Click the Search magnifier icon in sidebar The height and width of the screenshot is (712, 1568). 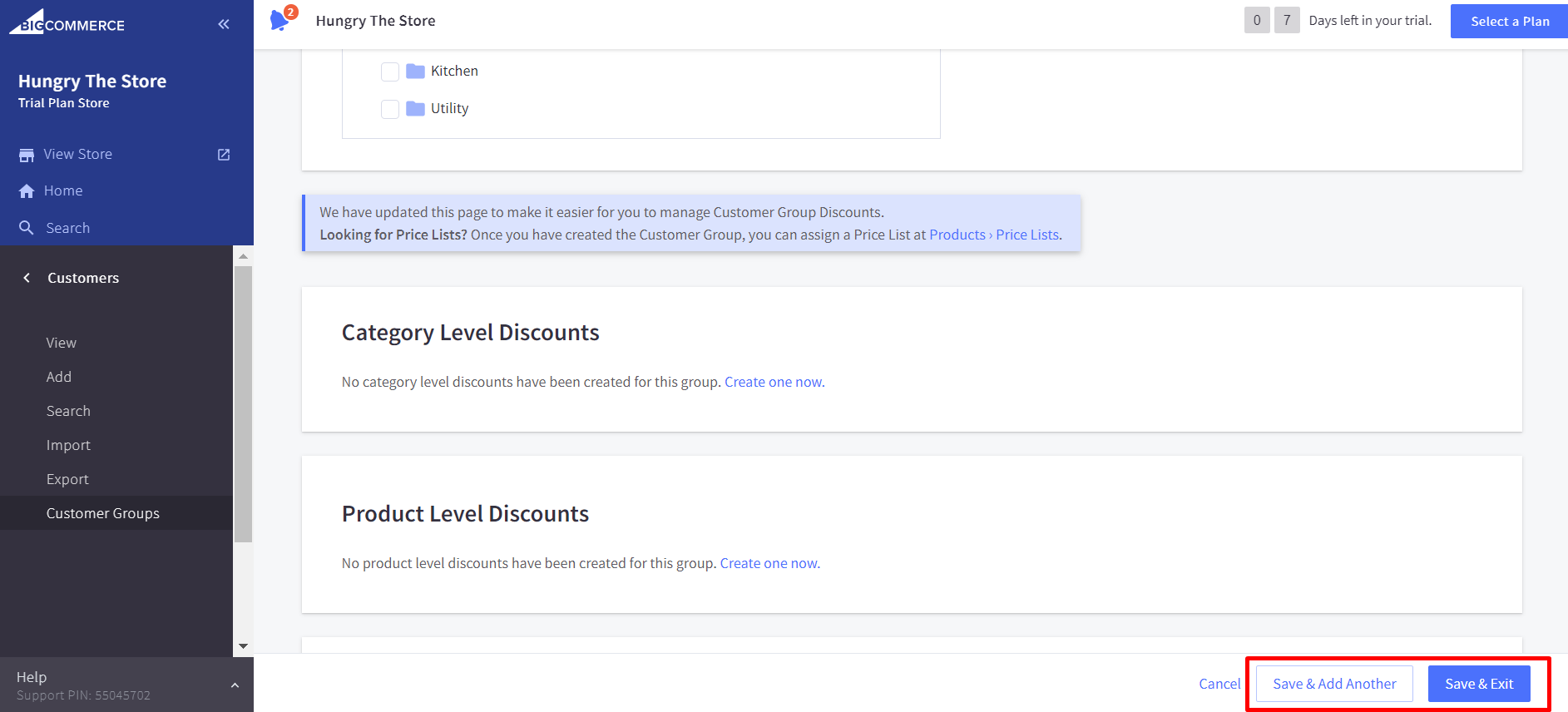pyautogui.click(x=27, y=228)
